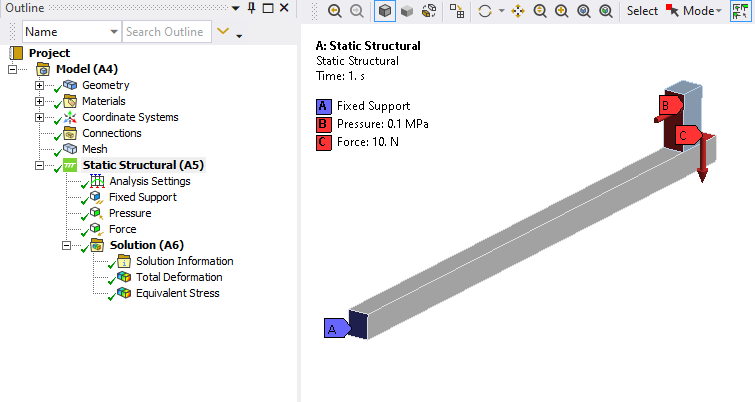Select the Pan tool
The image size is (755, 402).
pyautogui.click(x=518, y=11)
